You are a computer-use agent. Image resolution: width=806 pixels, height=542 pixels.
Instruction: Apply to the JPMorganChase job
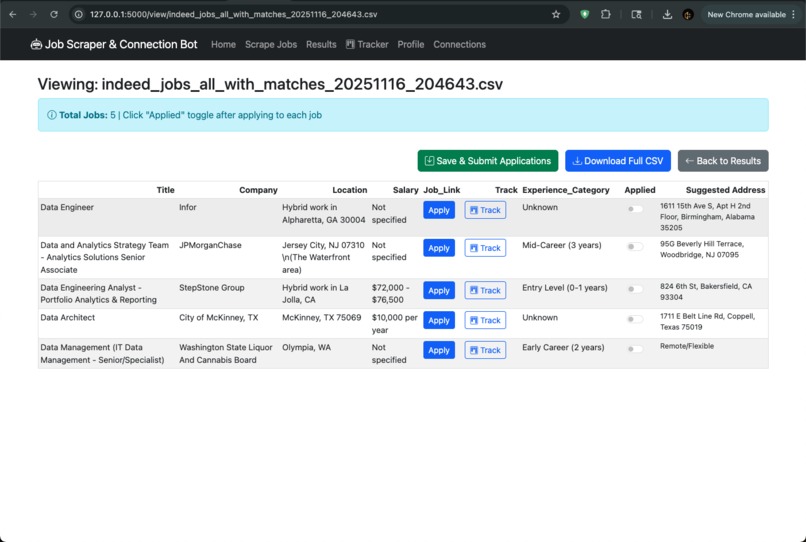(x=439, y=248)
